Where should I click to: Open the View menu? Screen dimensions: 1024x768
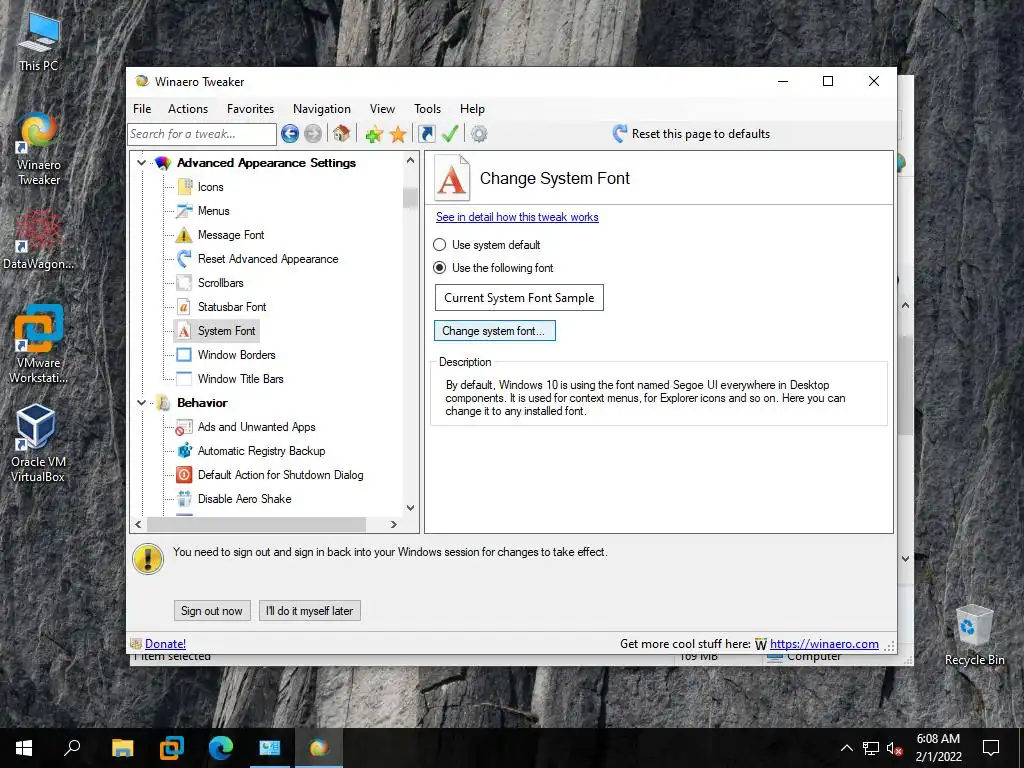click(382, 109)
